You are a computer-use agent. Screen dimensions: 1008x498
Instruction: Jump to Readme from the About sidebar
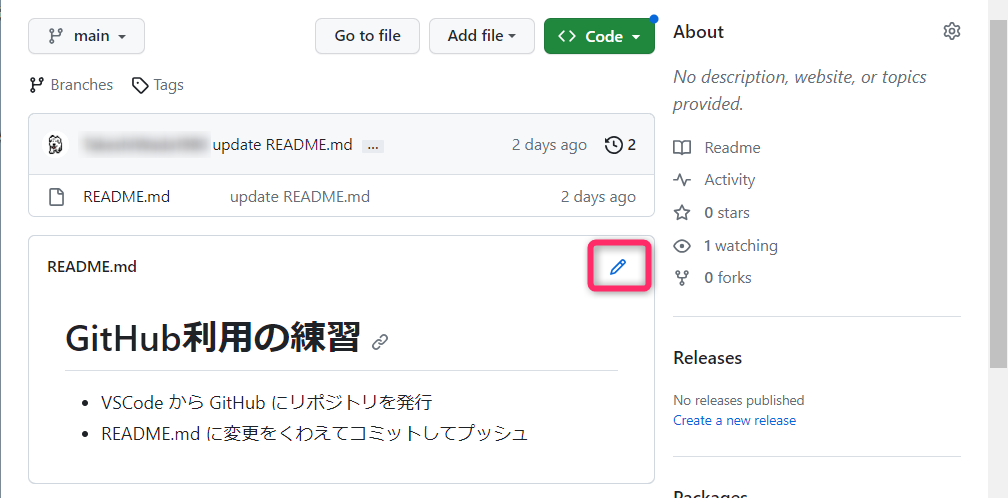point(732,148)
